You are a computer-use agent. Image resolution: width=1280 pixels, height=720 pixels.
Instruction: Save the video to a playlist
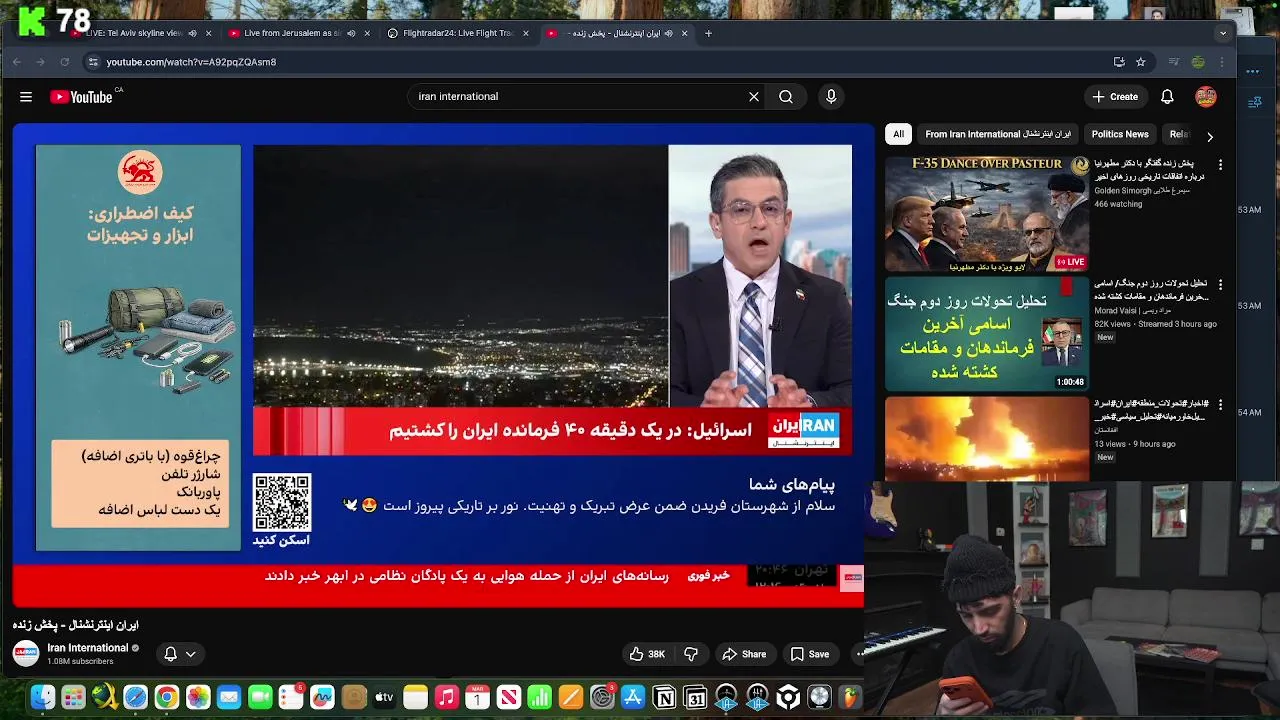(x=810, y=654)
